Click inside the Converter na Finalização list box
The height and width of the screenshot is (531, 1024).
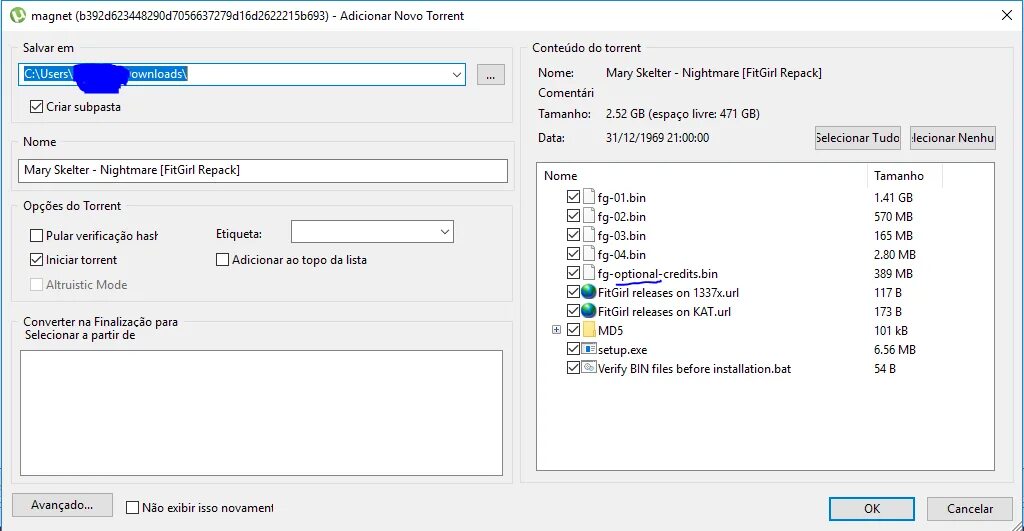[x=261, y=413]
